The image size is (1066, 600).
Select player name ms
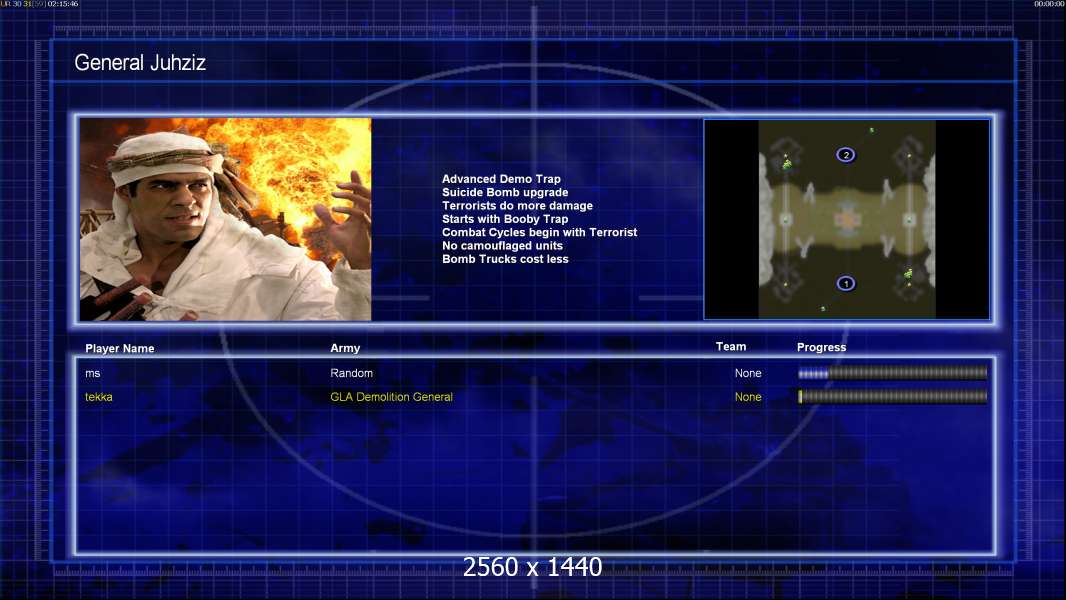click(x=92, y=374)
